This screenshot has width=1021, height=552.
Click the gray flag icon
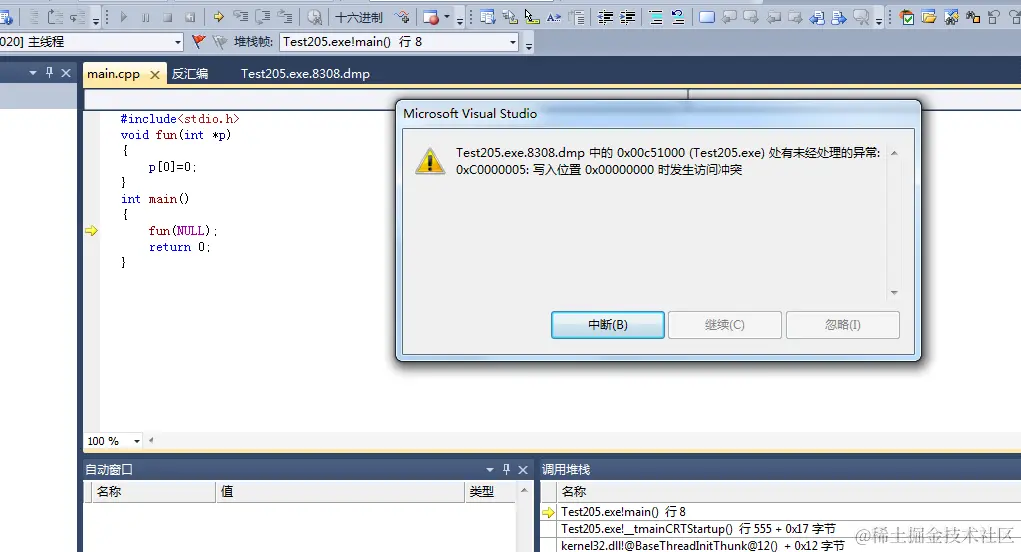220,42
